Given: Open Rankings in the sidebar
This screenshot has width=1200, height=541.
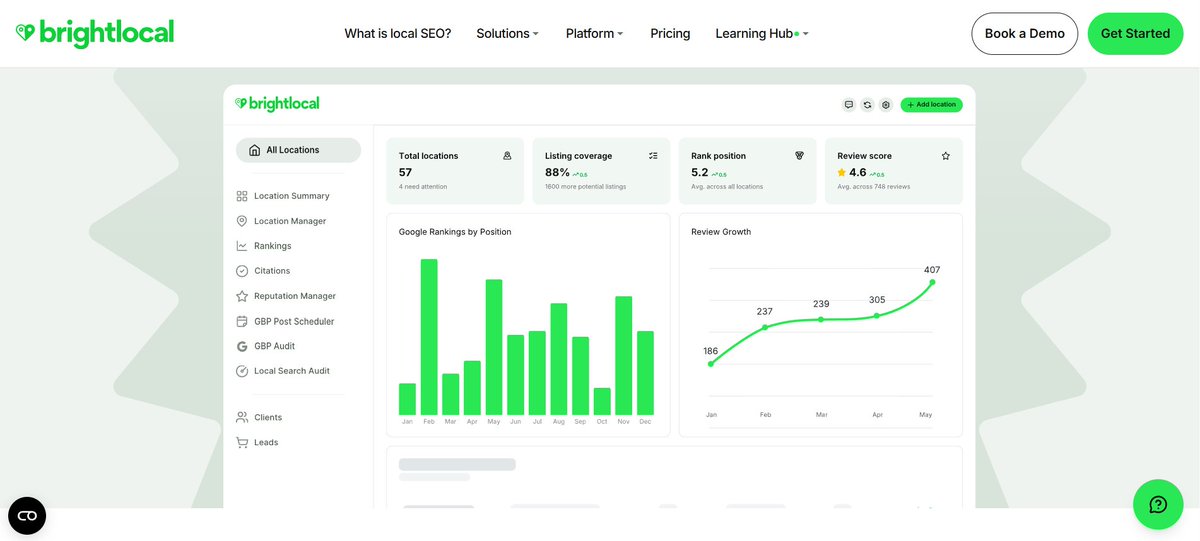Looking at the screenshot, I should point(272,246).
